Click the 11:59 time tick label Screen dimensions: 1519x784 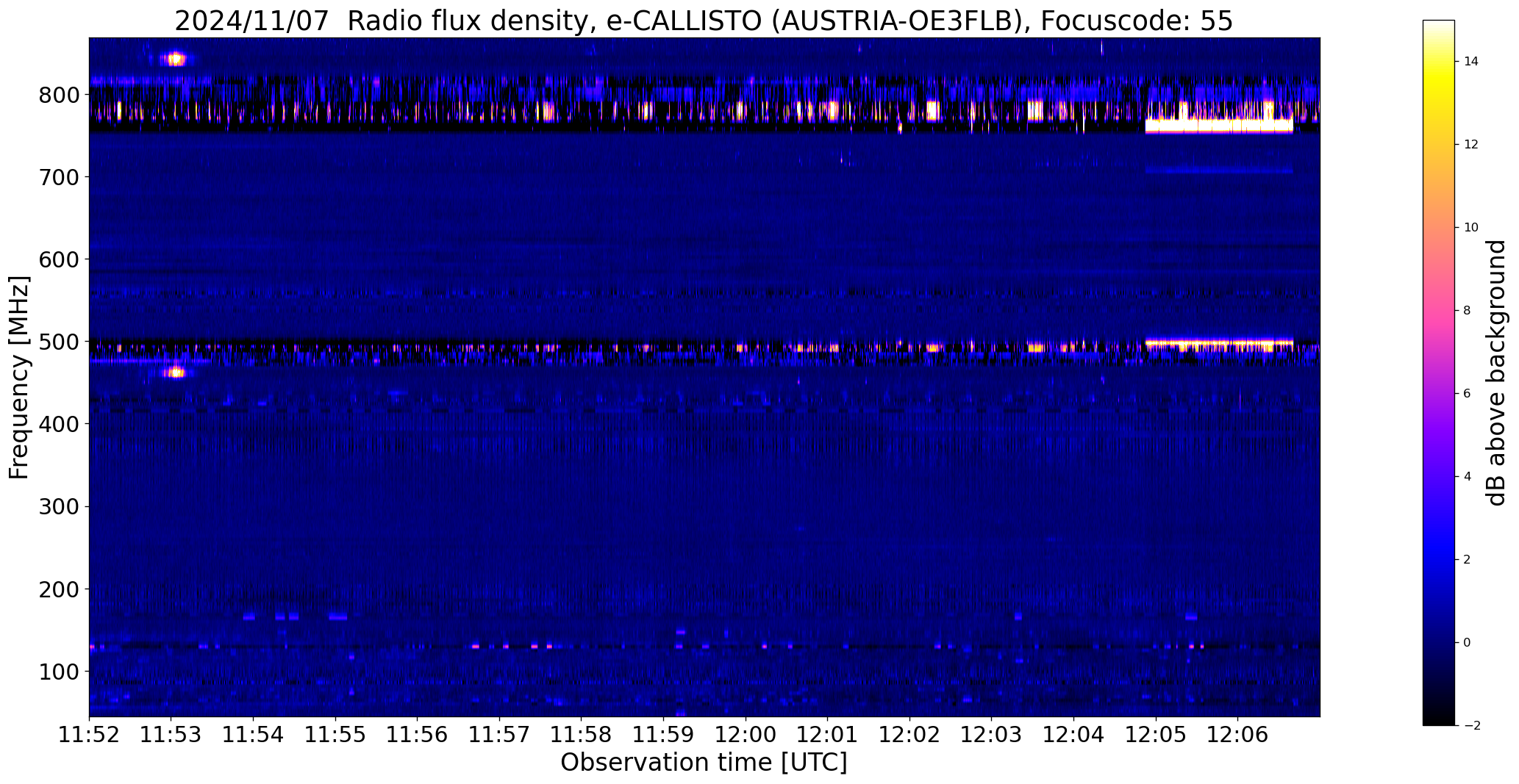coord(664,735)
